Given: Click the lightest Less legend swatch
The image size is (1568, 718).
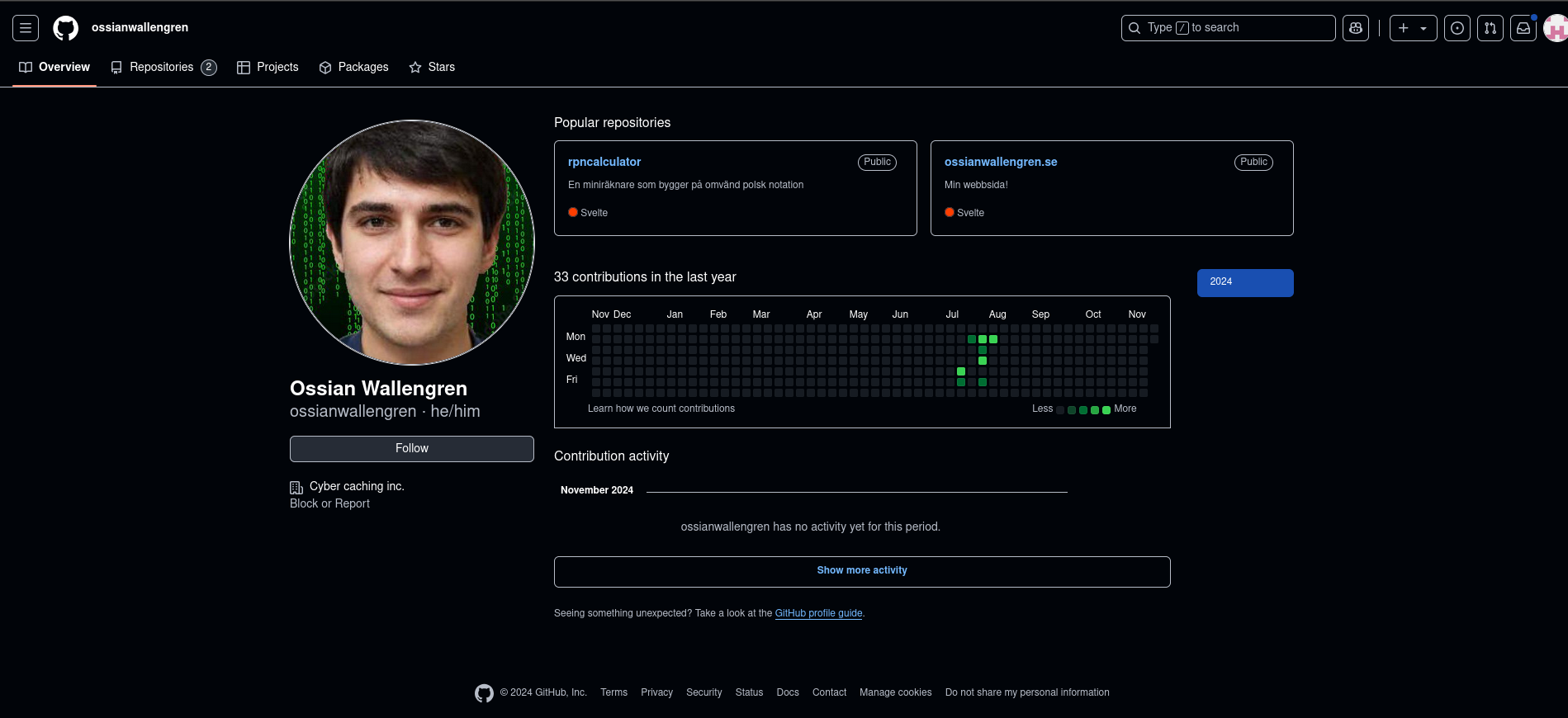Looking at the screenshot, I should (x=1060, y=410).
